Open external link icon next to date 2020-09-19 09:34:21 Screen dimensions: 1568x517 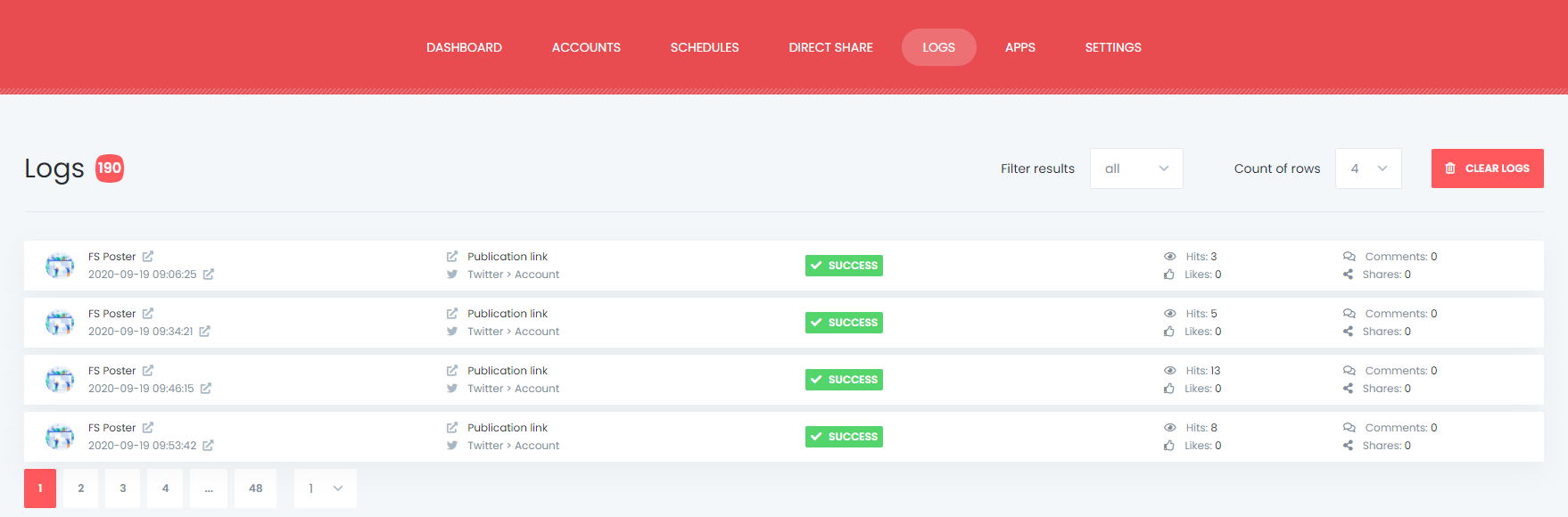204,332
